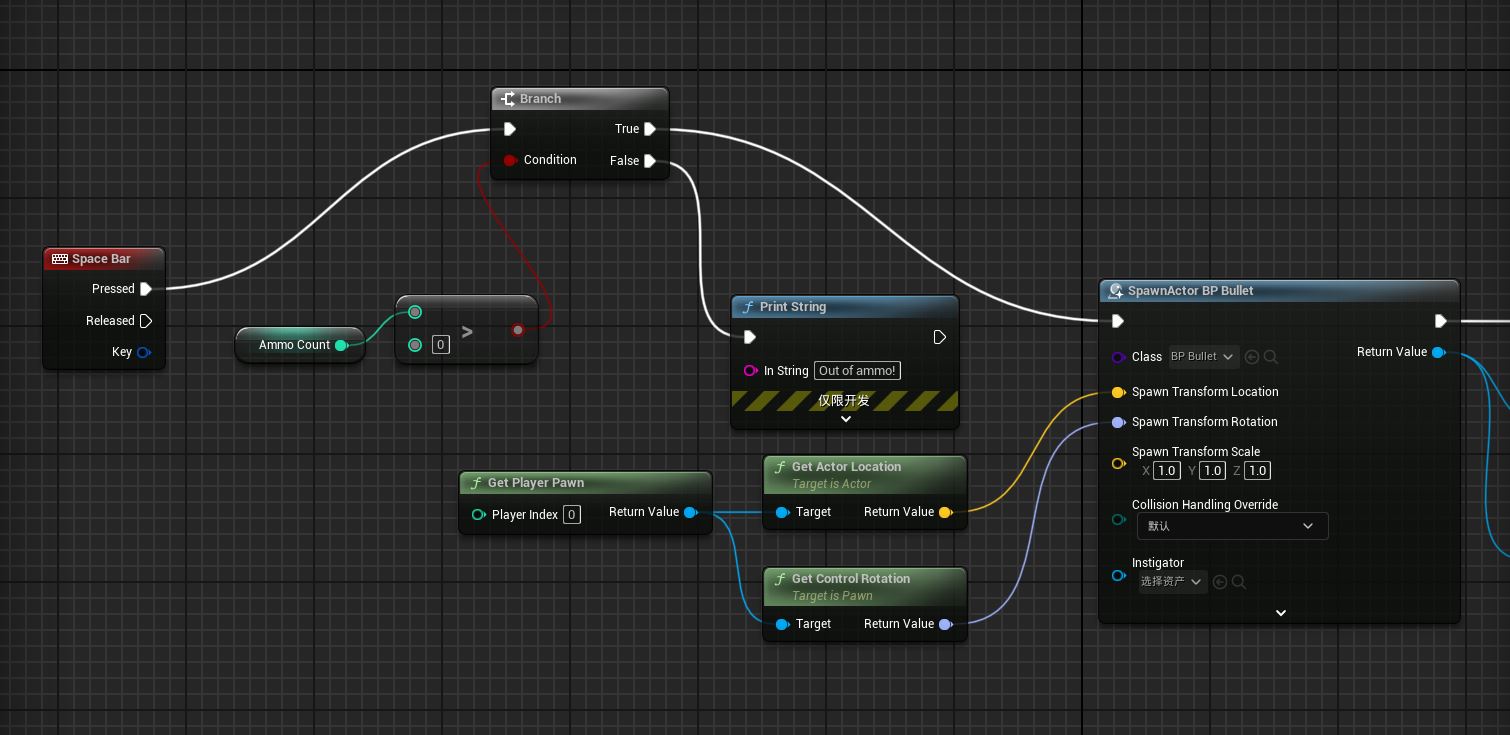Select the Ammo Count variable node
Screen dimensions: 1510x735
click(x=294, y=345)
